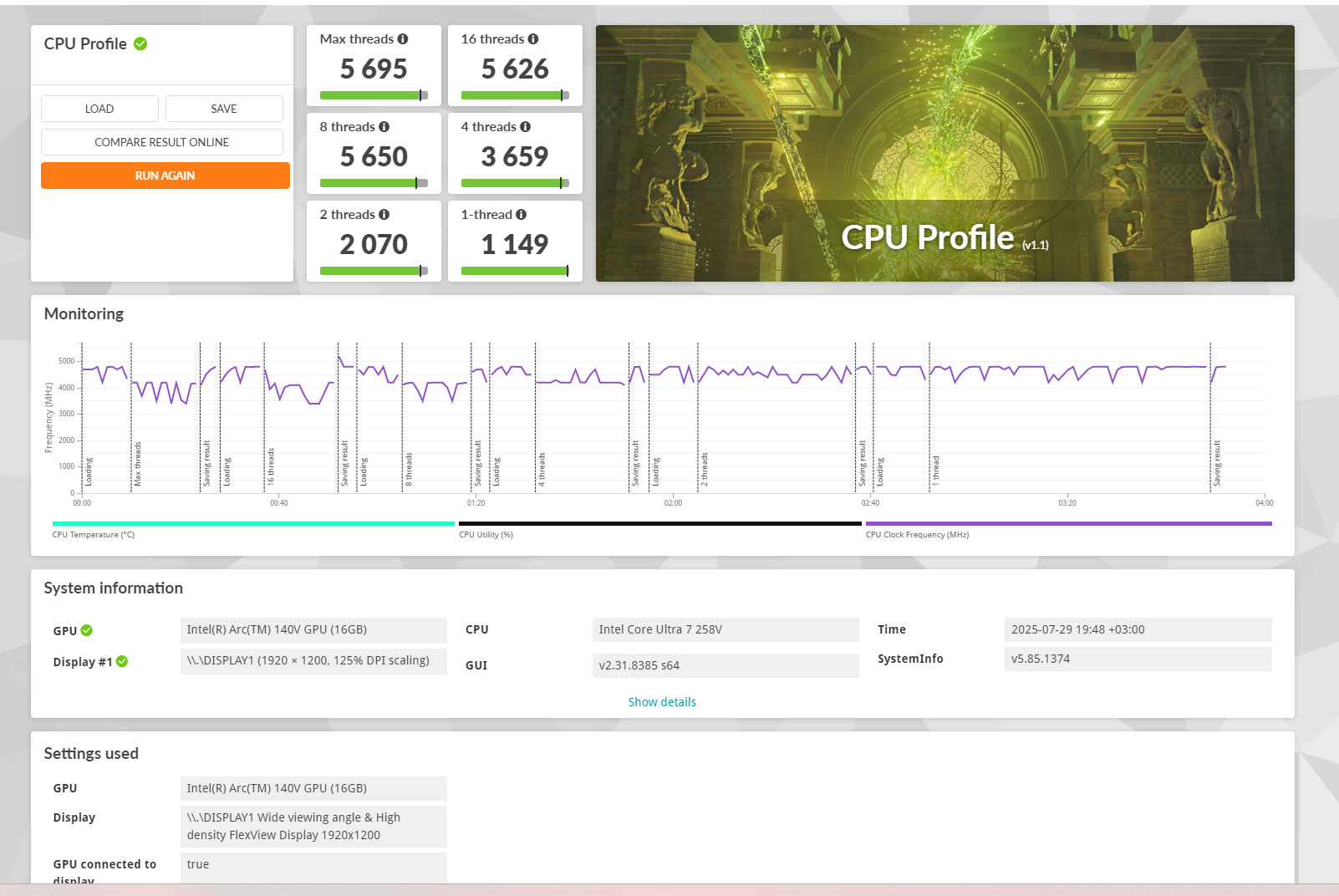Click the LOAD button

pos(99,109)
